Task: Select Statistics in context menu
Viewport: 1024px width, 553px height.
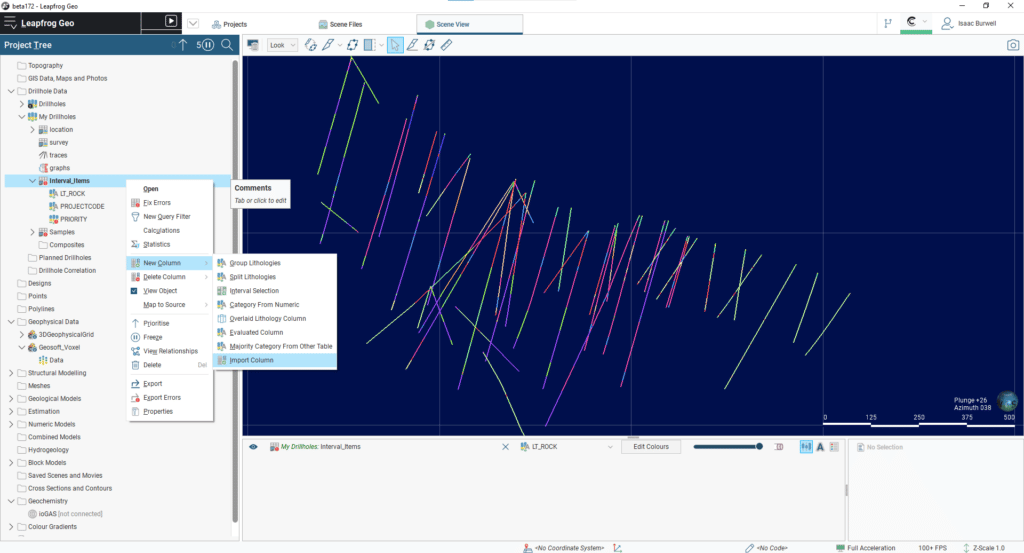Action: (x=156, y=244)
